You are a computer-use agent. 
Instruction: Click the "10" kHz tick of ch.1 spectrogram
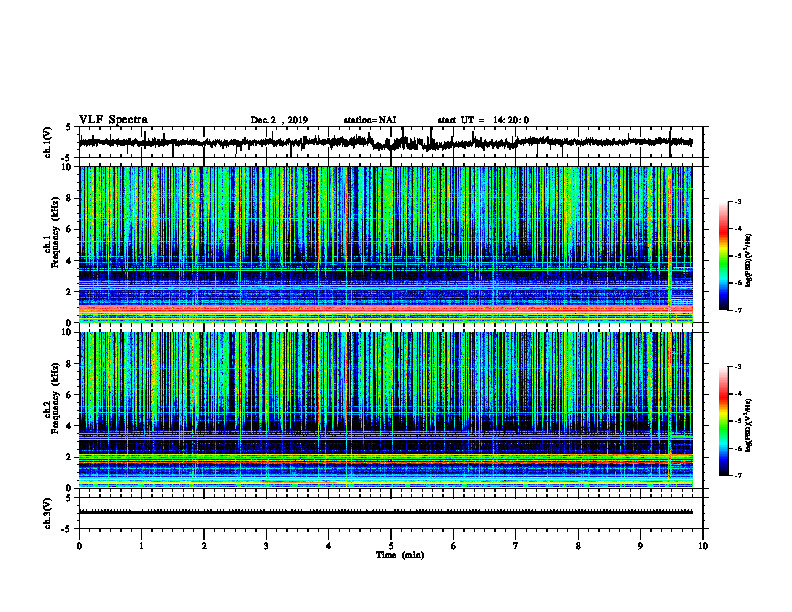tap(69, 167)
